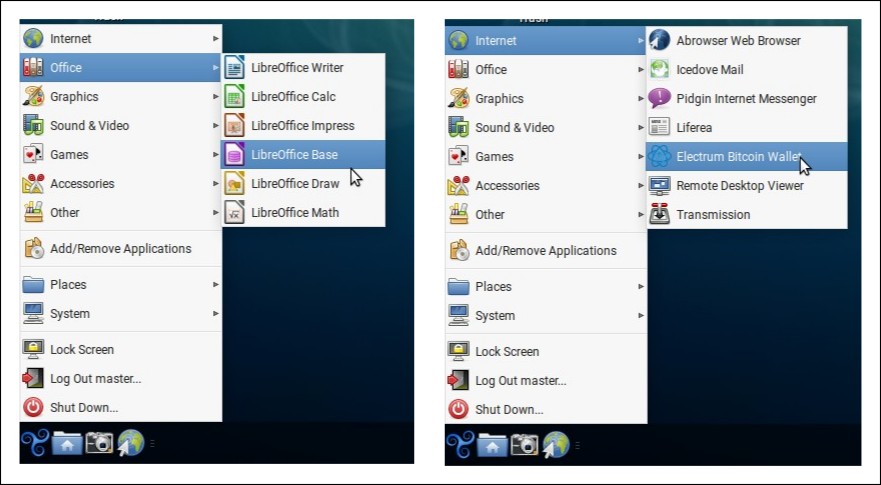The height and width of the screenshot is (485, 881).
Task: Select the LibreOffice Base database icon
Action: pos(234,155)
